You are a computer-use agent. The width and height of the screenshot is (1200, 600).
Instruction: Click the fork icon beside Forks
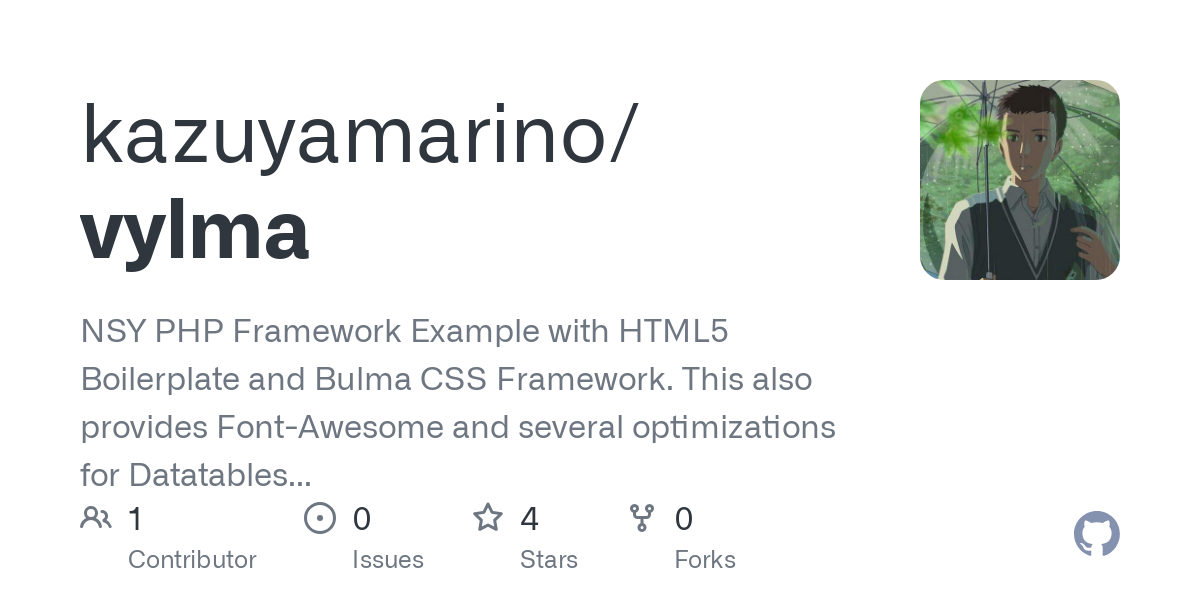(x=642, y=518)
